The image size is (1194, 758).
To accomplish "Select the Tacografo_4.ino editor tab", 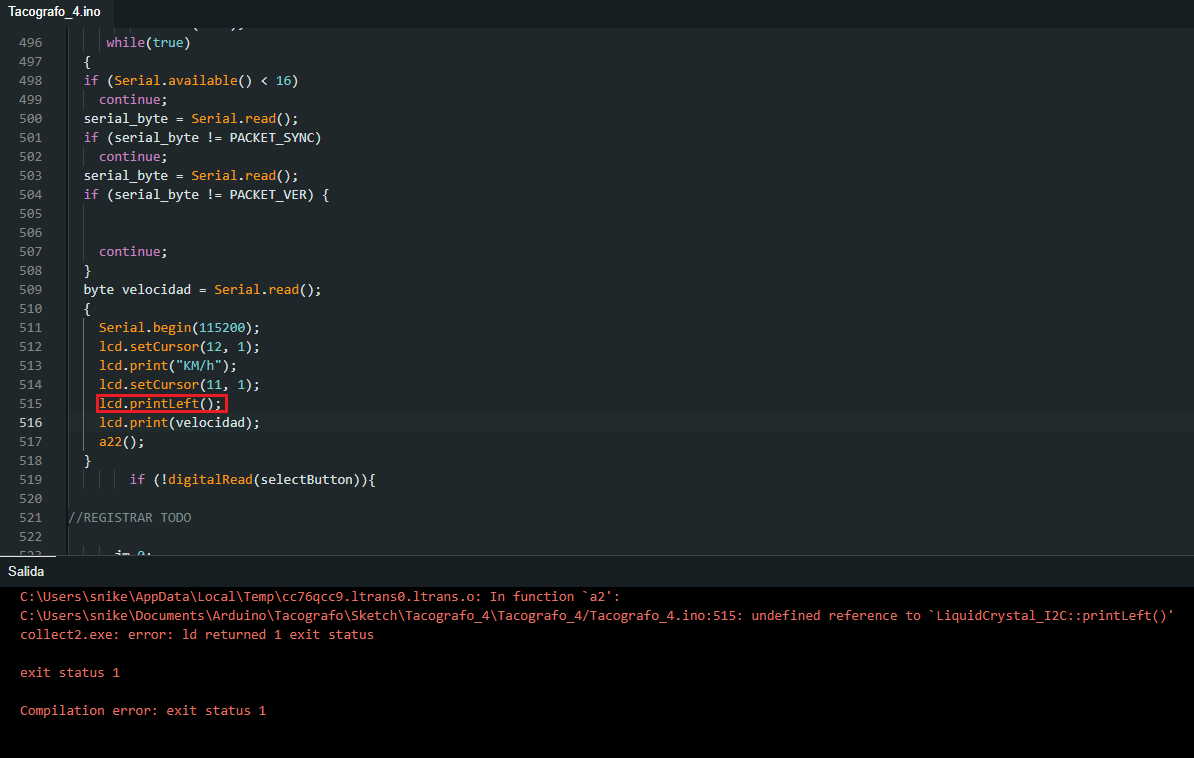I will [55, 12].
